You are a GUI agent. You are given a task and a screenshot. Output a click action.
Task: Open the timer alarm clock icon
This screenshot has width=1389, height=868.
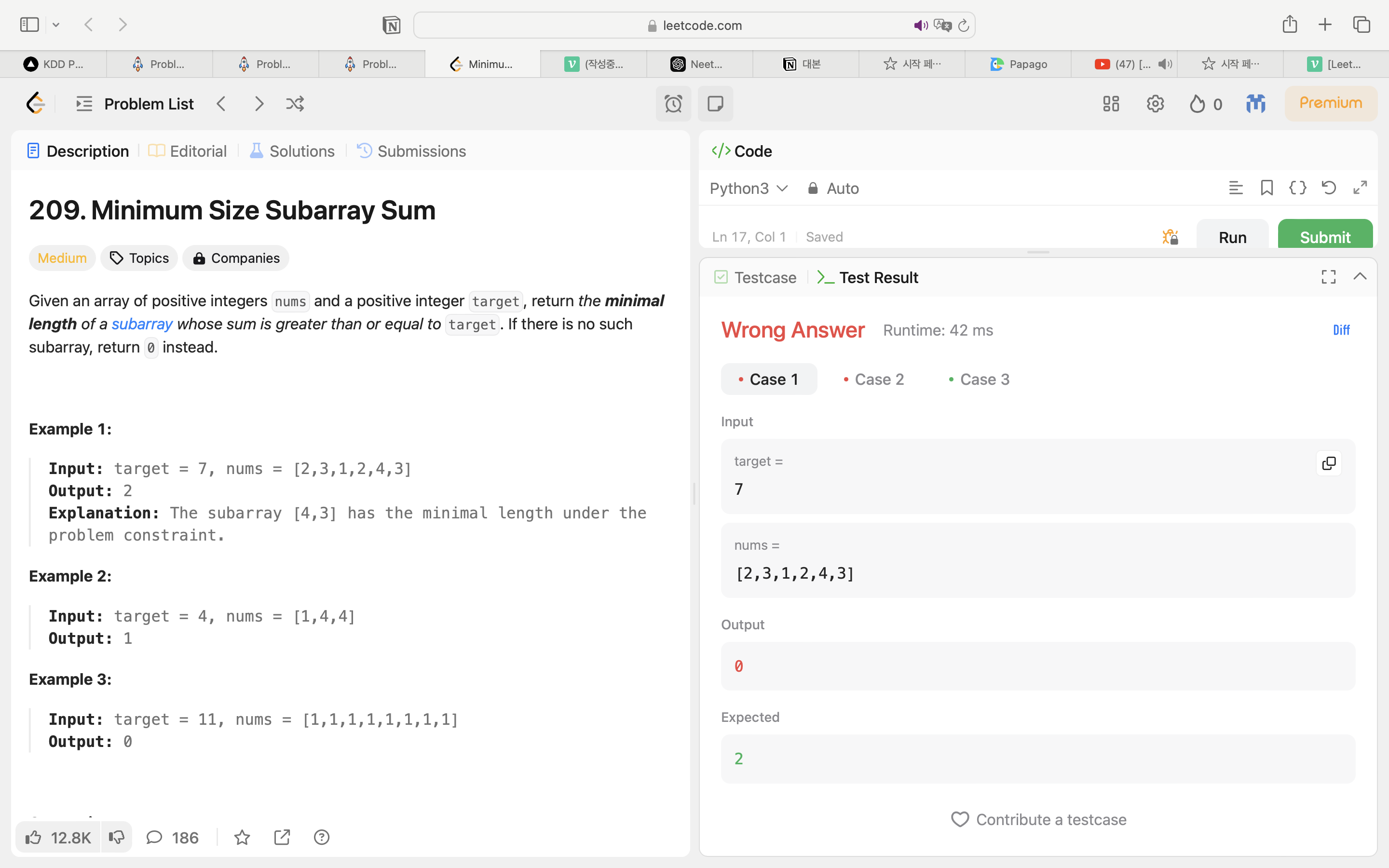click(x=673, y=104)
